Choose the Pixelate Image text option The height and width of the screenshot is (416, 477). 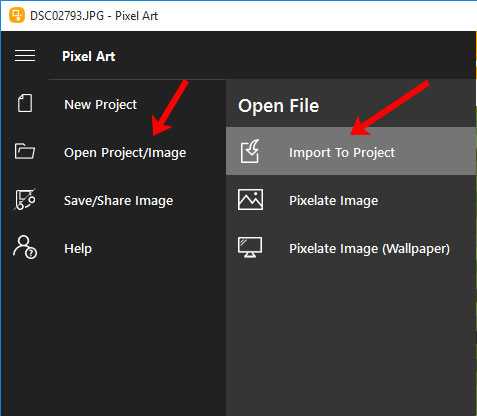(x=334, y=201)
